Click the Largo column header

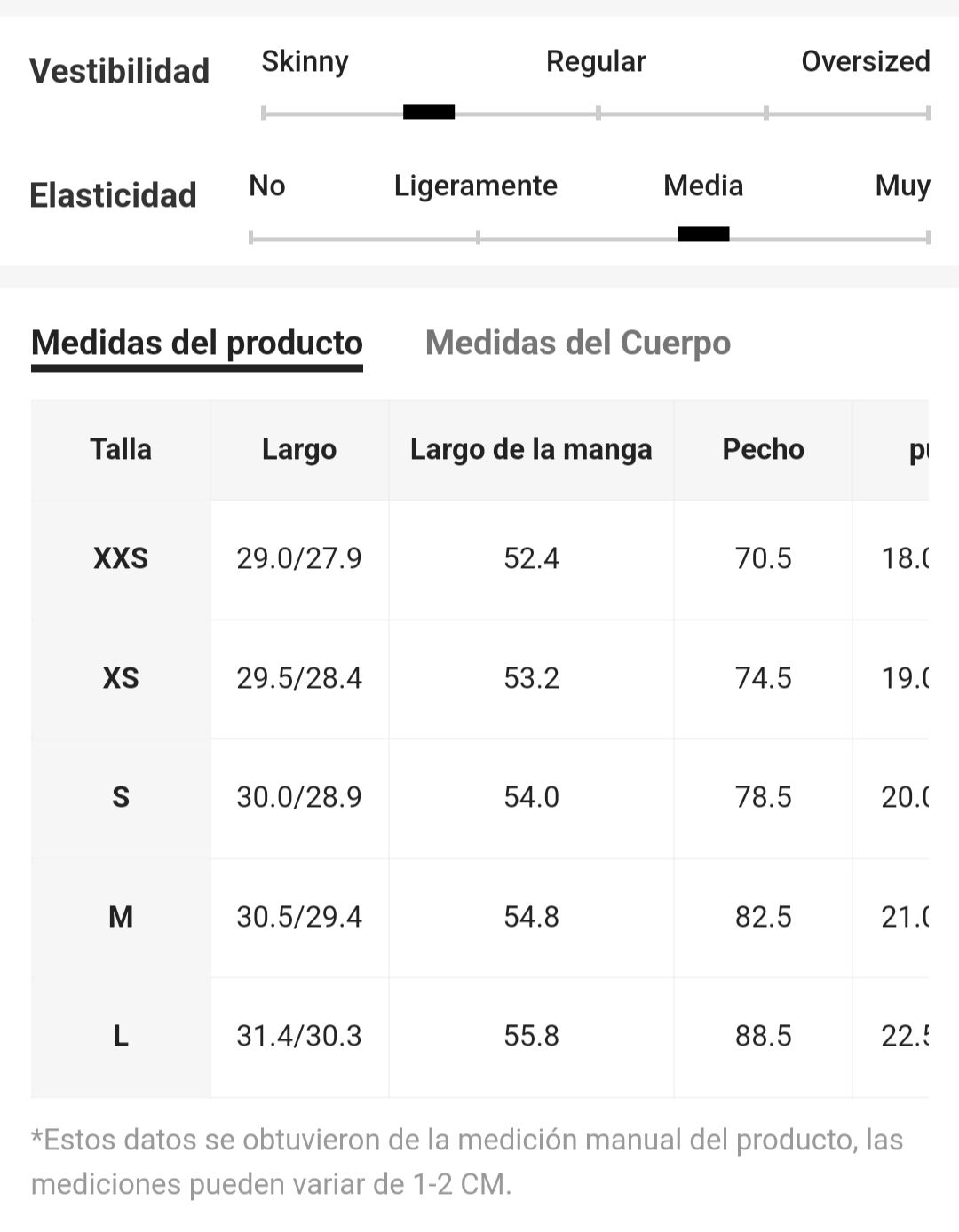(299, 449)
